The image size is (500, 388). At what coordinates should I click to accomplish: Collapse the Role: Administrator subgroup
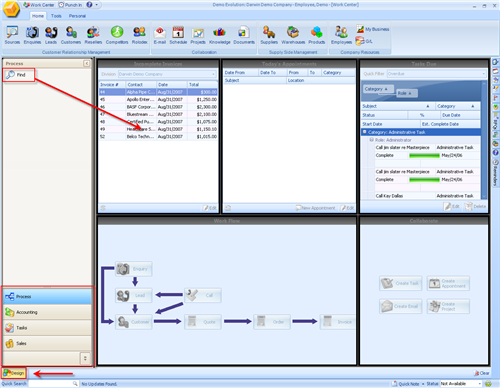(371, 140)
